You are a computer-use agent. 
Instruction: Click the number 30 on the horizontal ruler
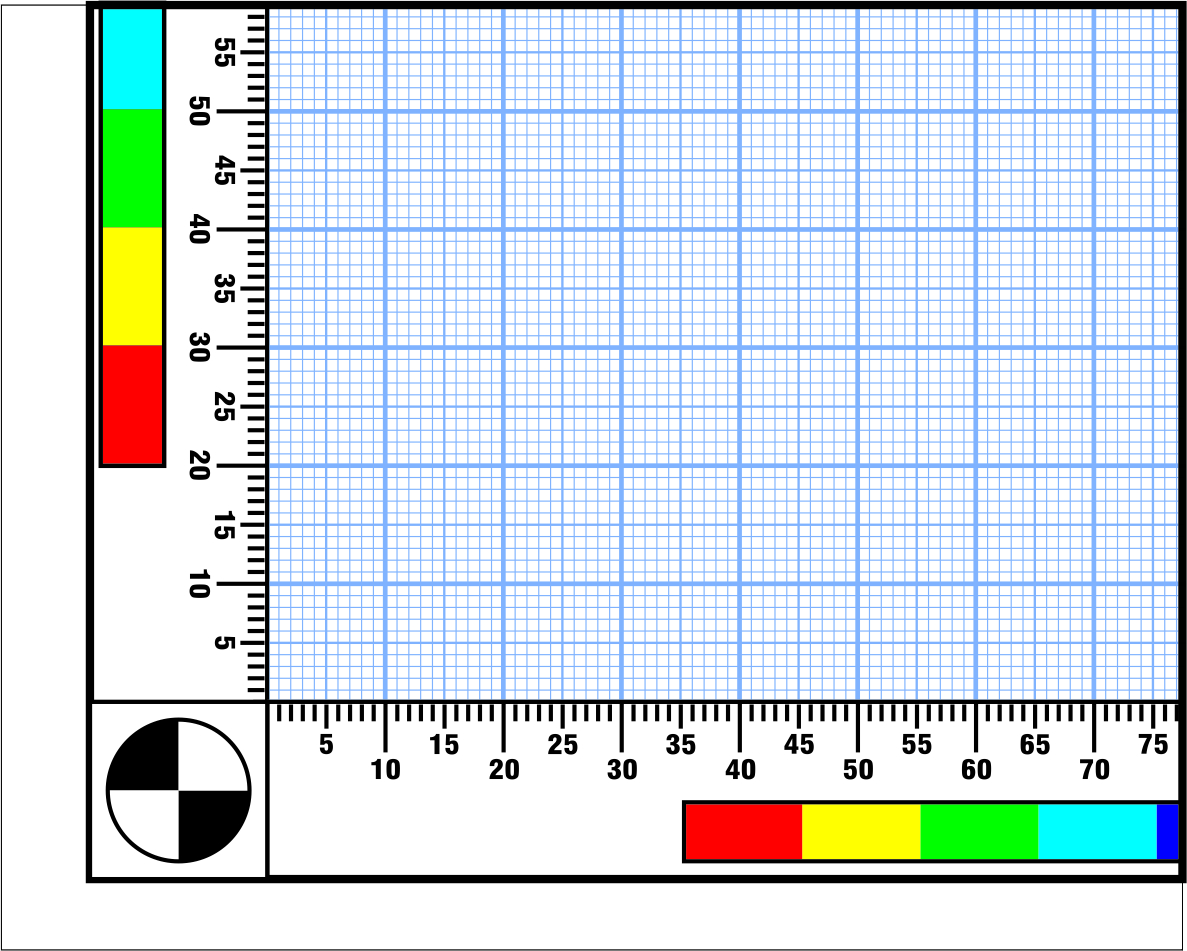point(622,770)
